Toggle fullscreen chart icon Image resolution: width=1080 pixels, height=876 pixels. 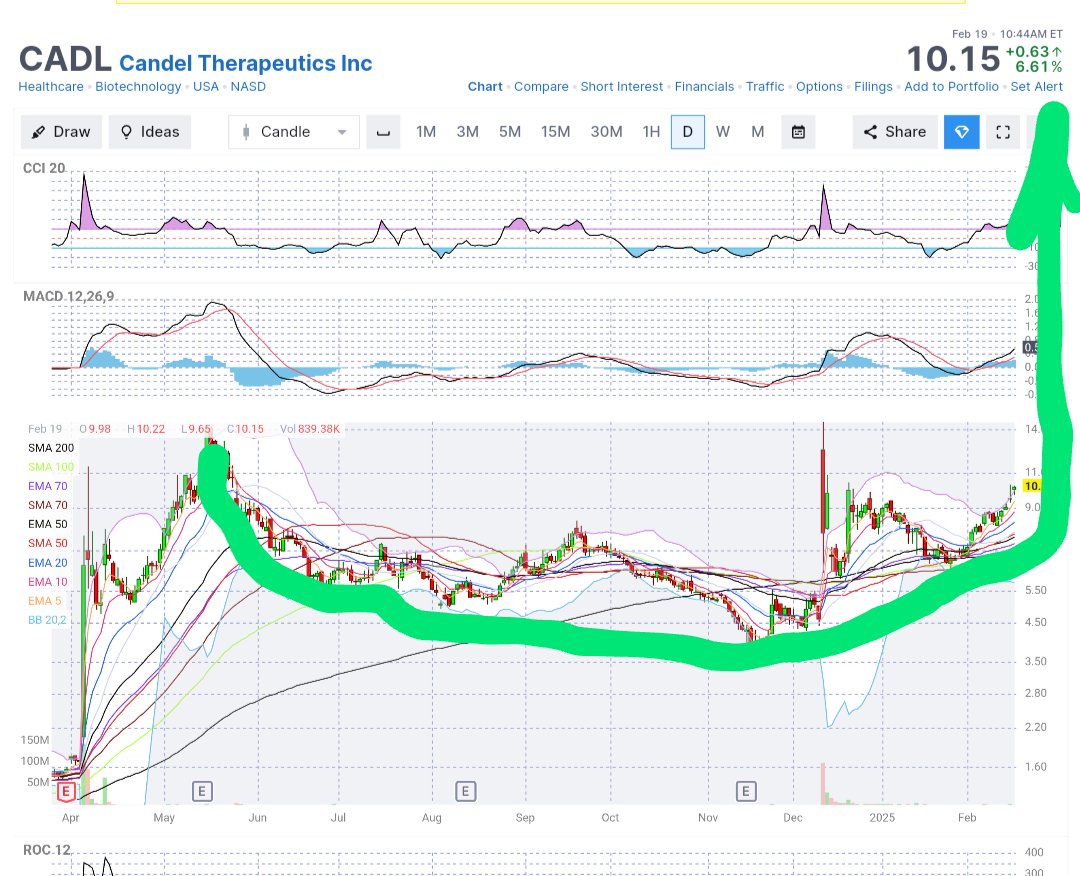(x=1003, y=132)
